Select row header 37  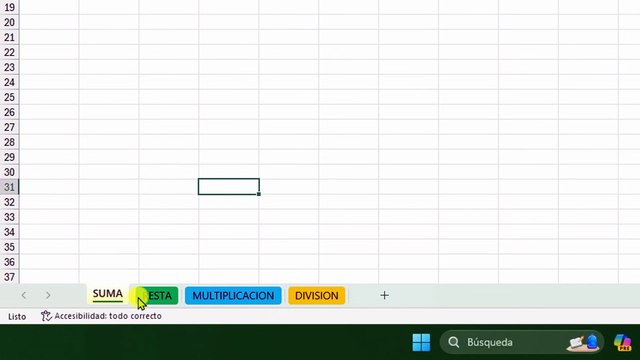click(9, 277)
